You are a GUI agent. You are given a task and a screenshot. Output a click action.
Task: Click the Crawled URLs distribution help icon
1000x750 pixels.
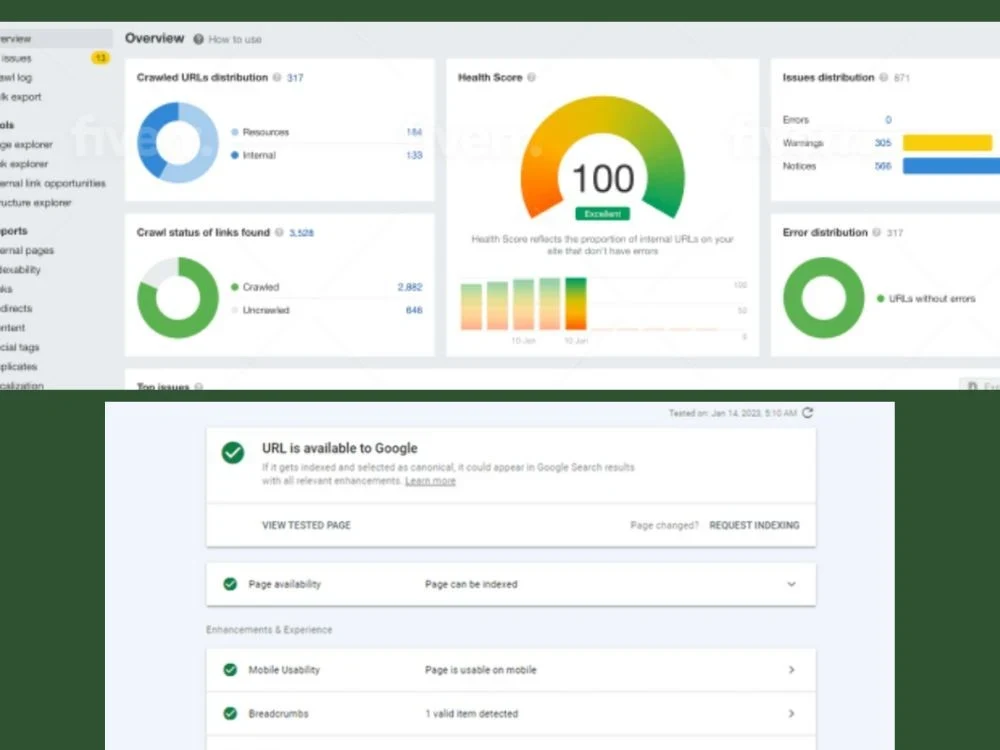(276, 77)
